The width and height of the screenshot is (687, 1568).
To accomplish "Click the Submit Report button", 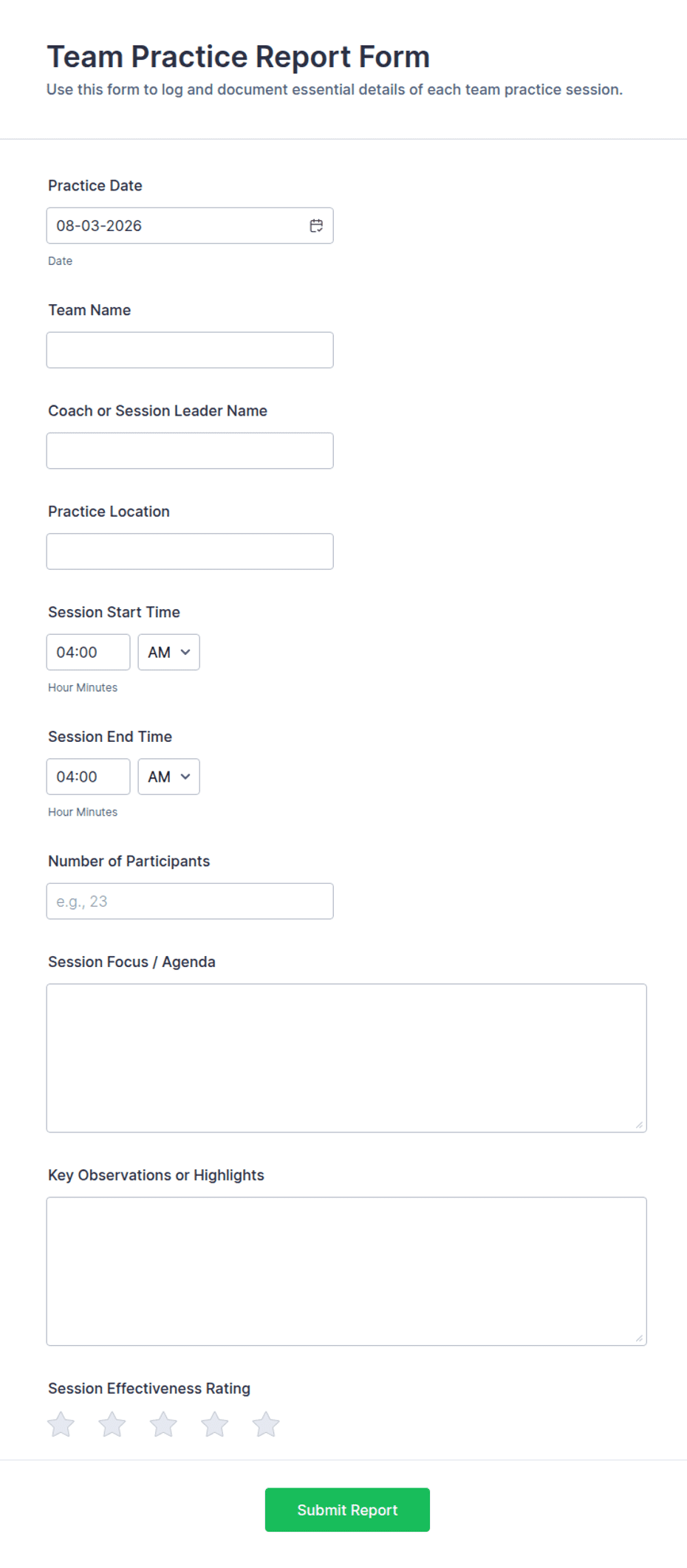I will pyautogui.click(x=347, y=1510).
